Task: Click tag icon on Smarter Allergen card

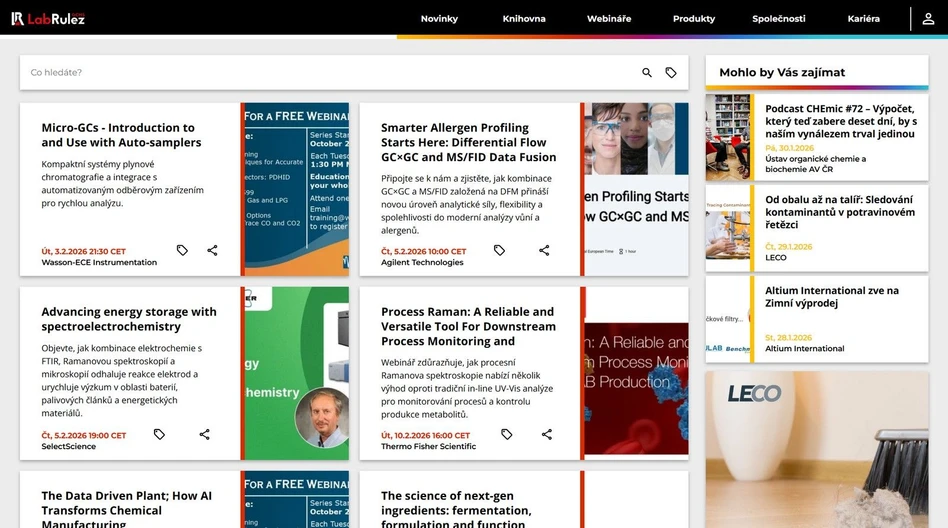Action: point(500,250)
